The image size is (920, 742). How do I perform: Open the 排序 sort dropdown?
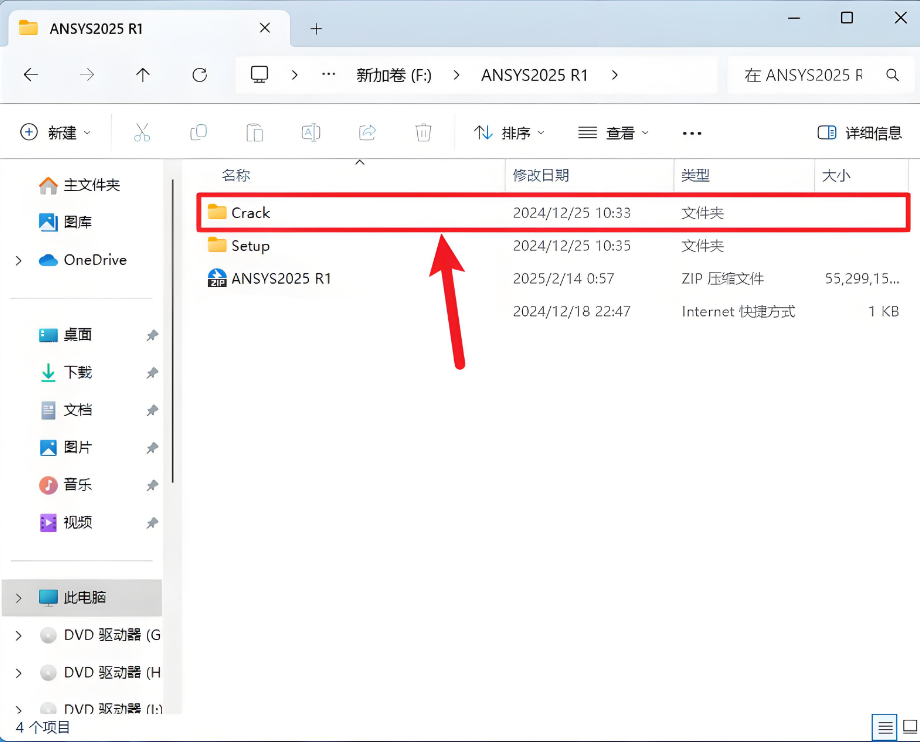509,133
